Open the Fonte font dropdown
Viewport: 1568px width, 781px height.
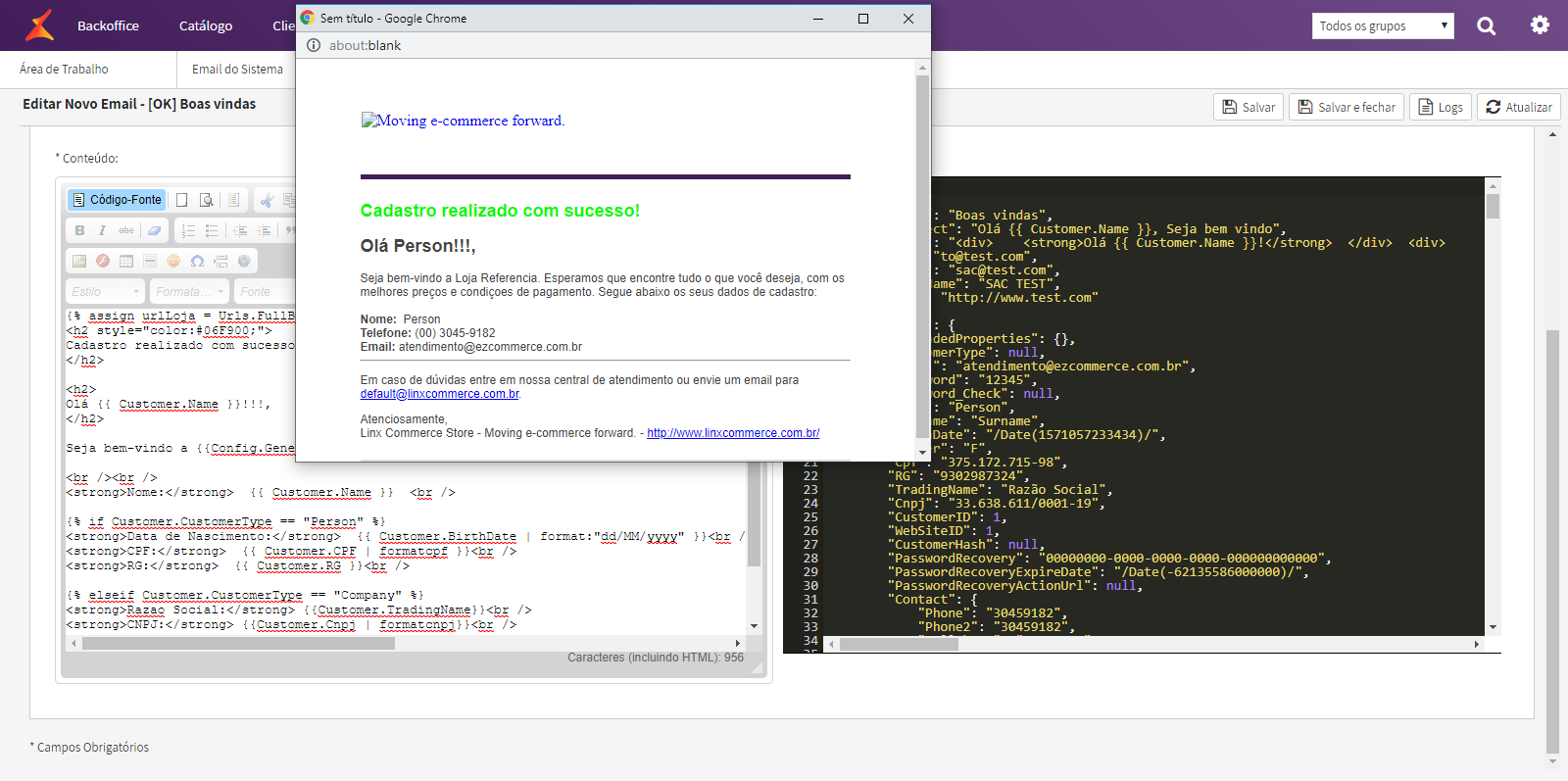pyautogui.click(x=265, y=291)
